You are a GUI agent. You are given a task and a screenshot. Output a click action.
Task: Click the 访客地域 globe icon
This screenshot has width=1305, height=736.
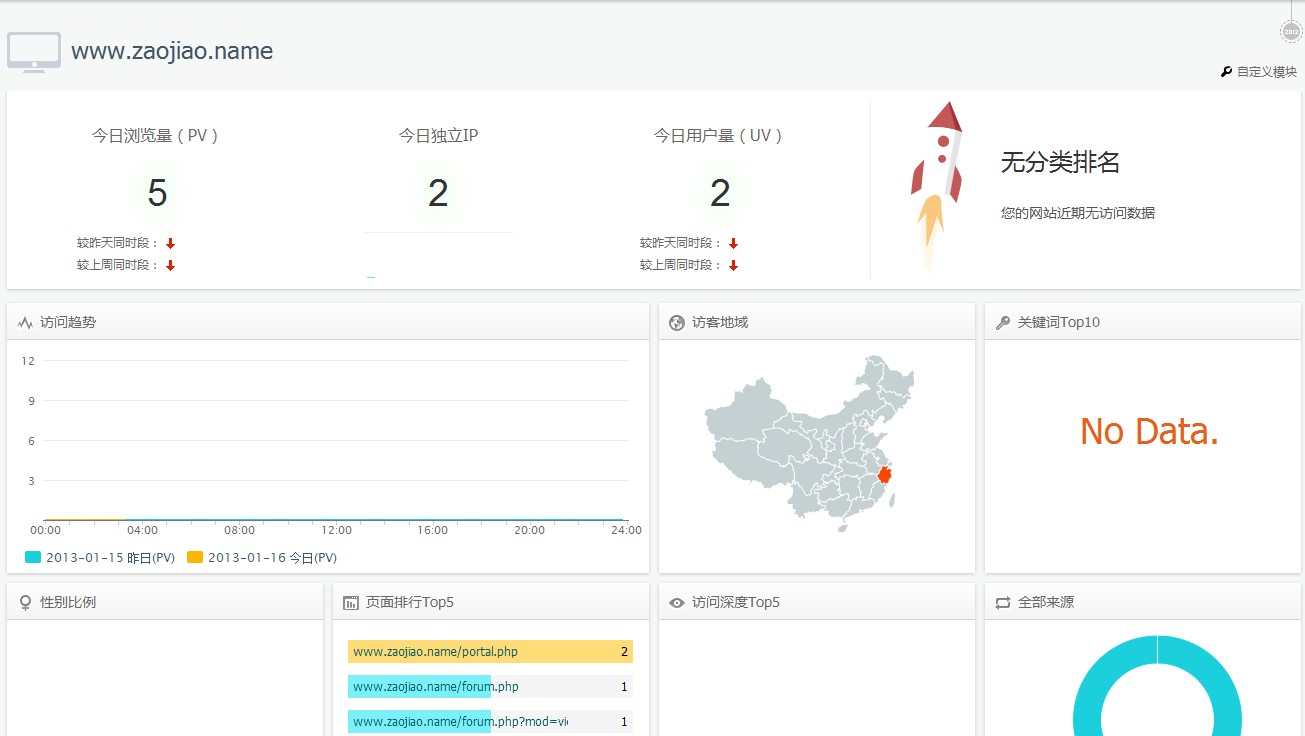click(677, 323)
